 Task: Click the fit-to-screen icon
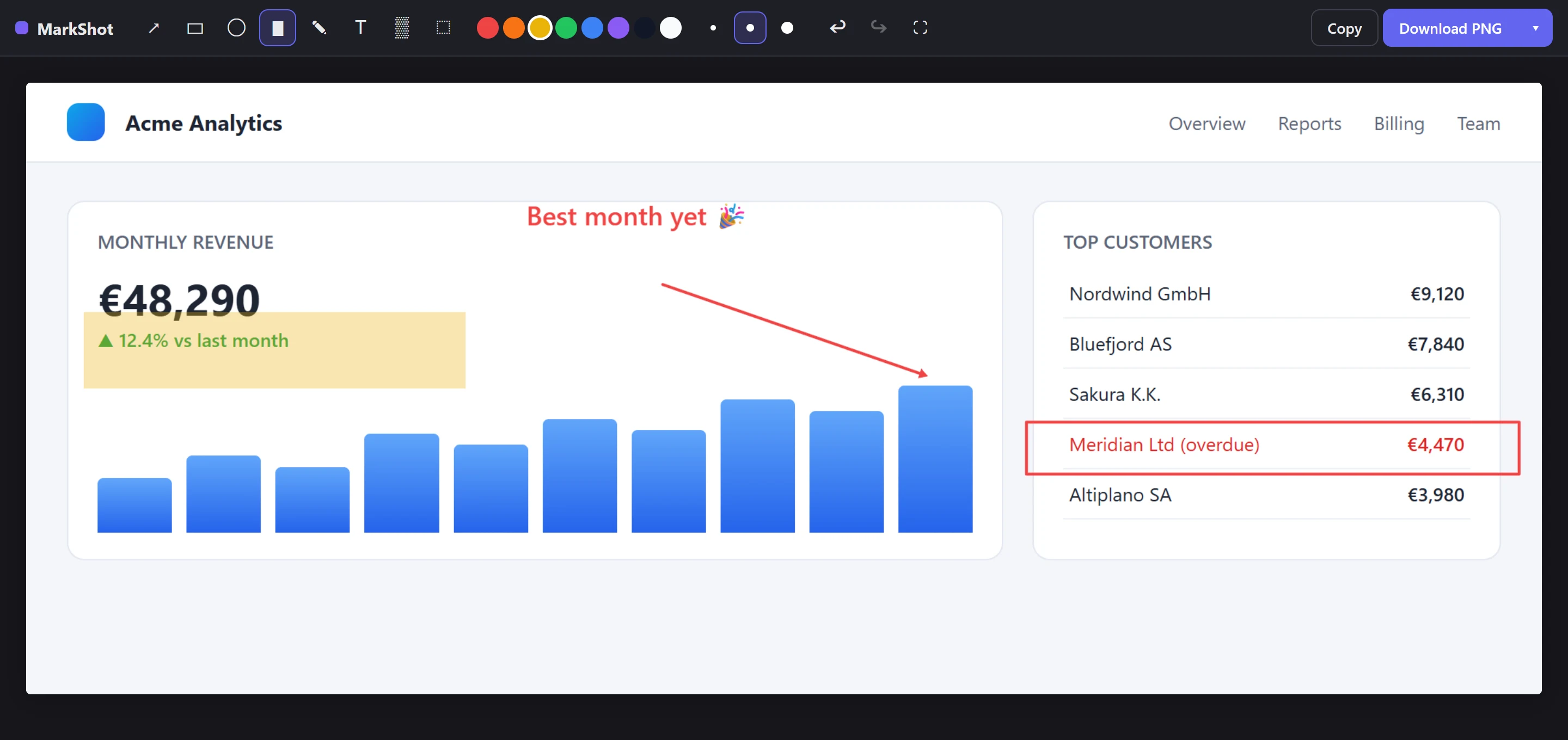pos(920,27)
